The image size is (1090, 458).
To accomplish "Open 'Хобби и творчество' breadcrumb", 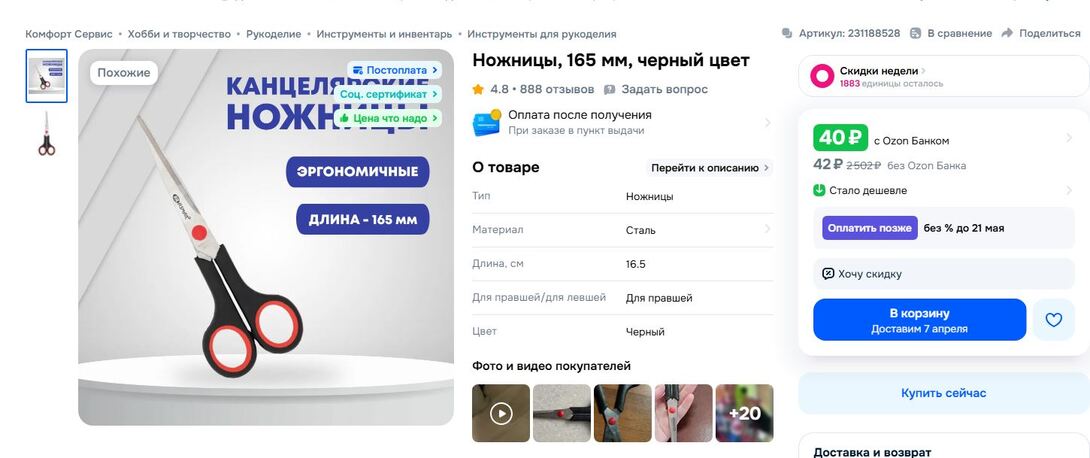I will pos(179,34).
